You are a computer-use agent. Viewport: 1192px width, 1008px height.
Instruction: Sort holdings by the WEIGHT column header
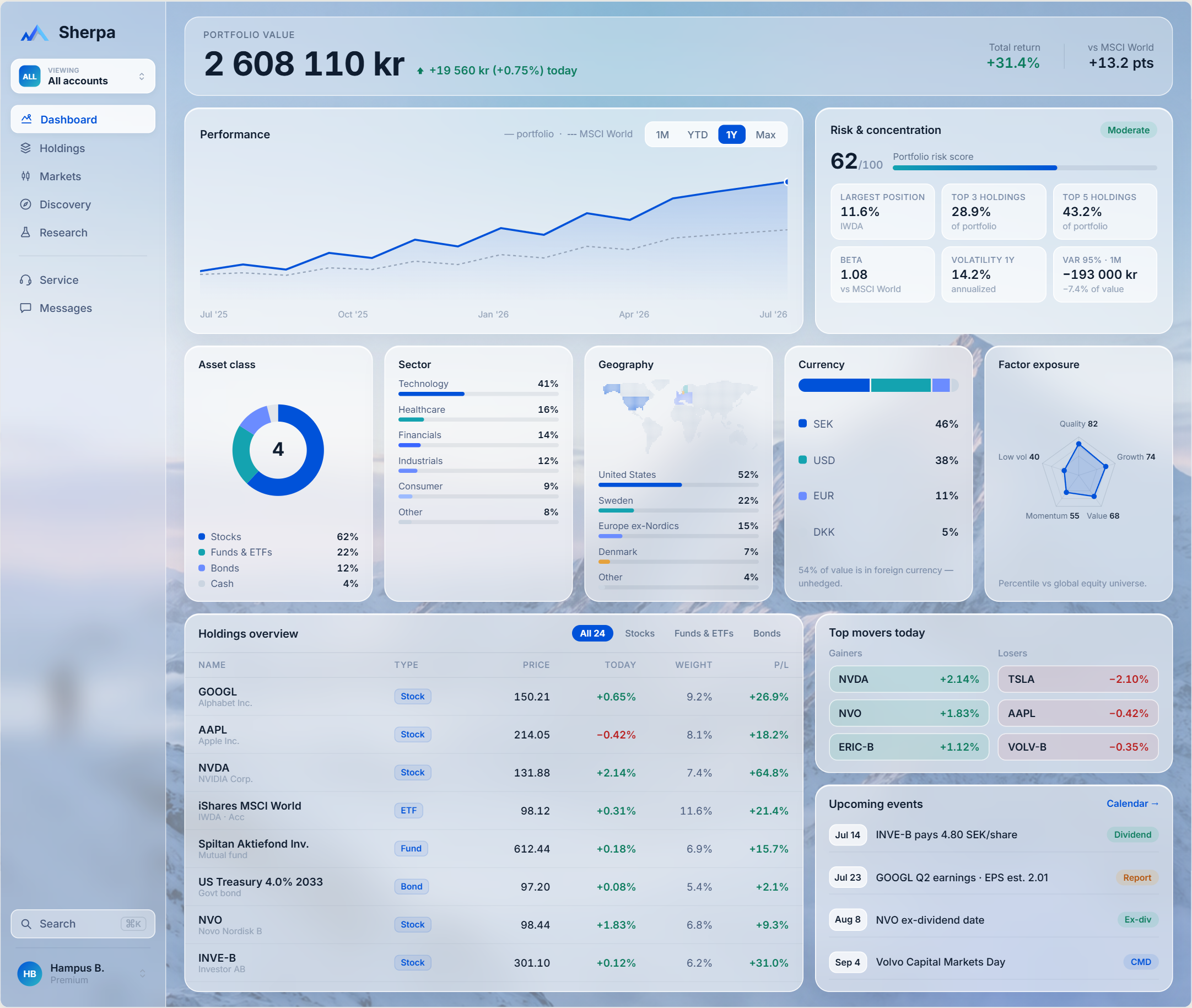693,665
